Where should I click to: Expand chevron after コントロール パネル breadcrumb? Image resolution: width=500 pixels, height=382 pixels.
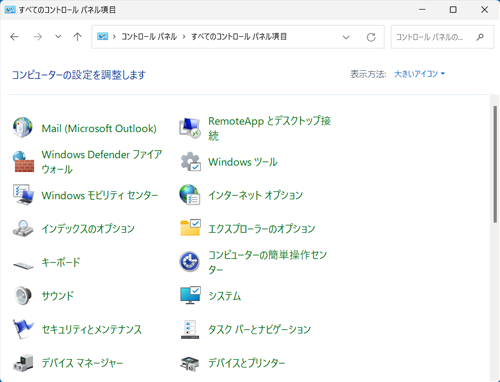point(184,37)
